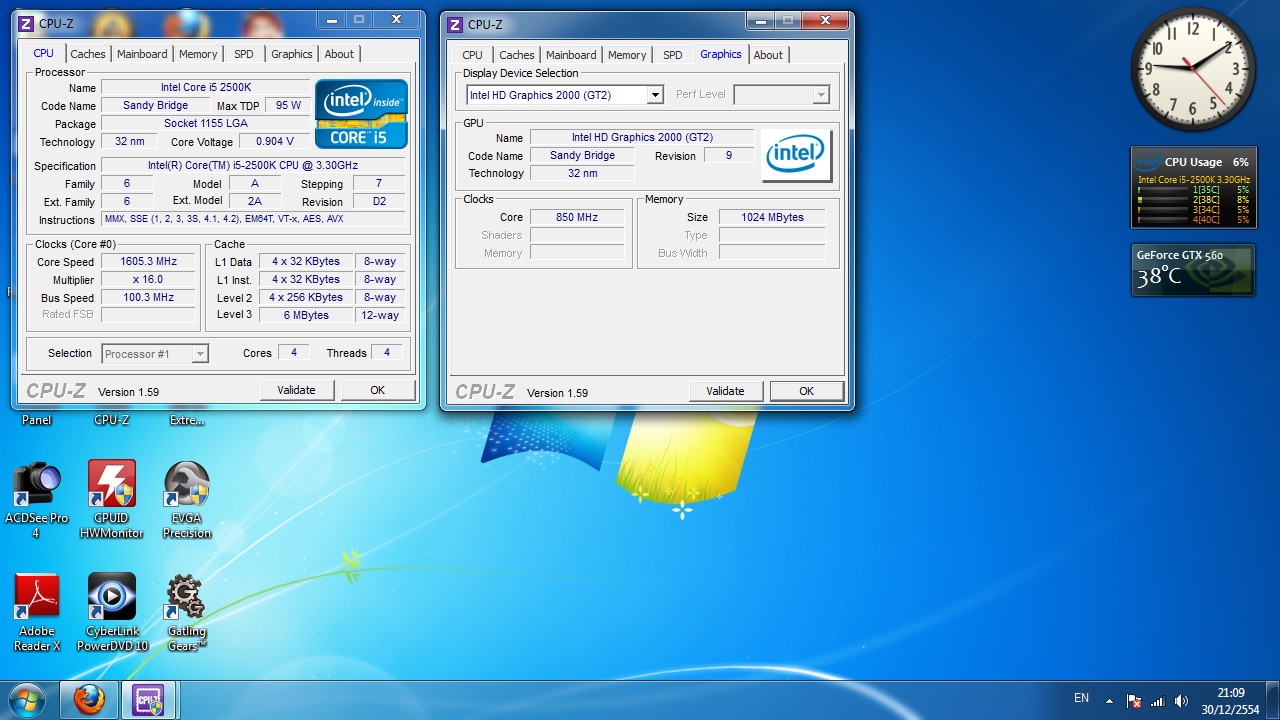
Task: Select the CyberLink PowerDVD 10 shortcut
Action: (x=112, y=612)
